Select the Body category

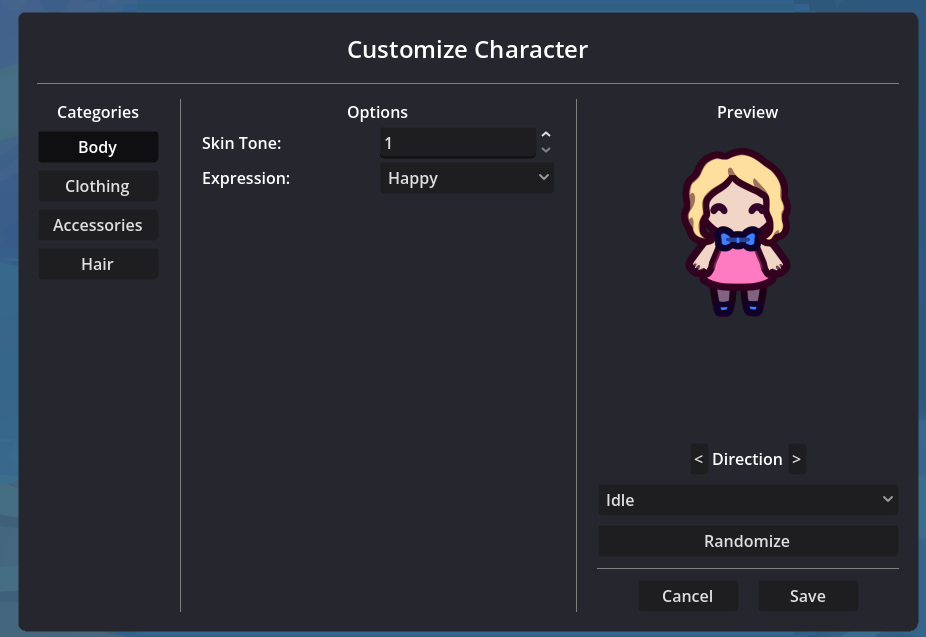tap(97, 146)
